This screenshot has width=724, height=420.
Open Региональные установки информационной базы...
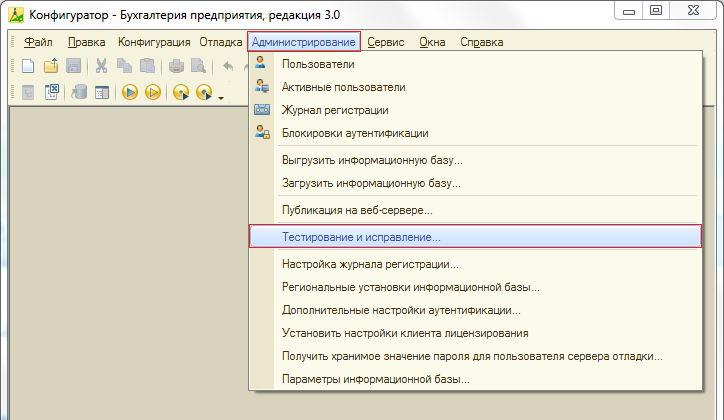[x=476, y=287]
